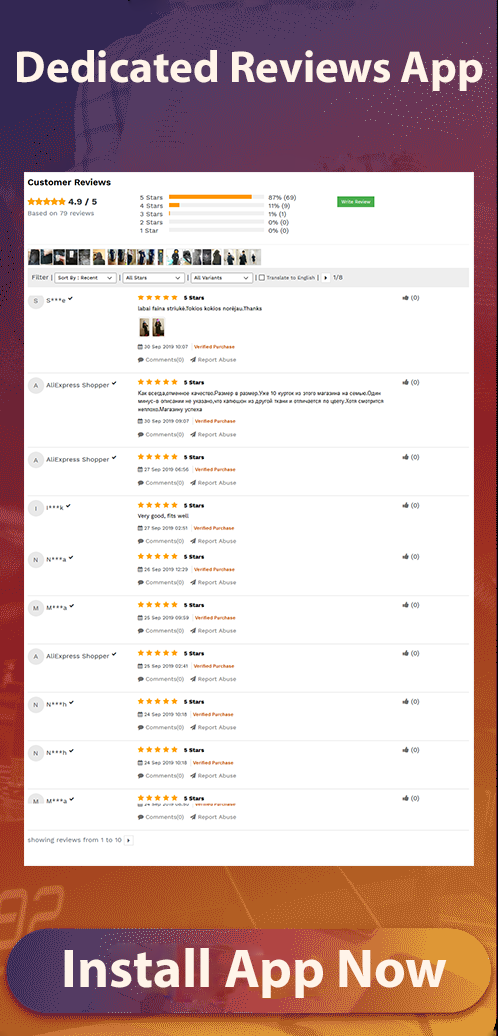This screenshot has width=498, height=1036.
Task: Click Verified Purchase beside 30 Sep 2019 10:07
Action: (214, 347)
